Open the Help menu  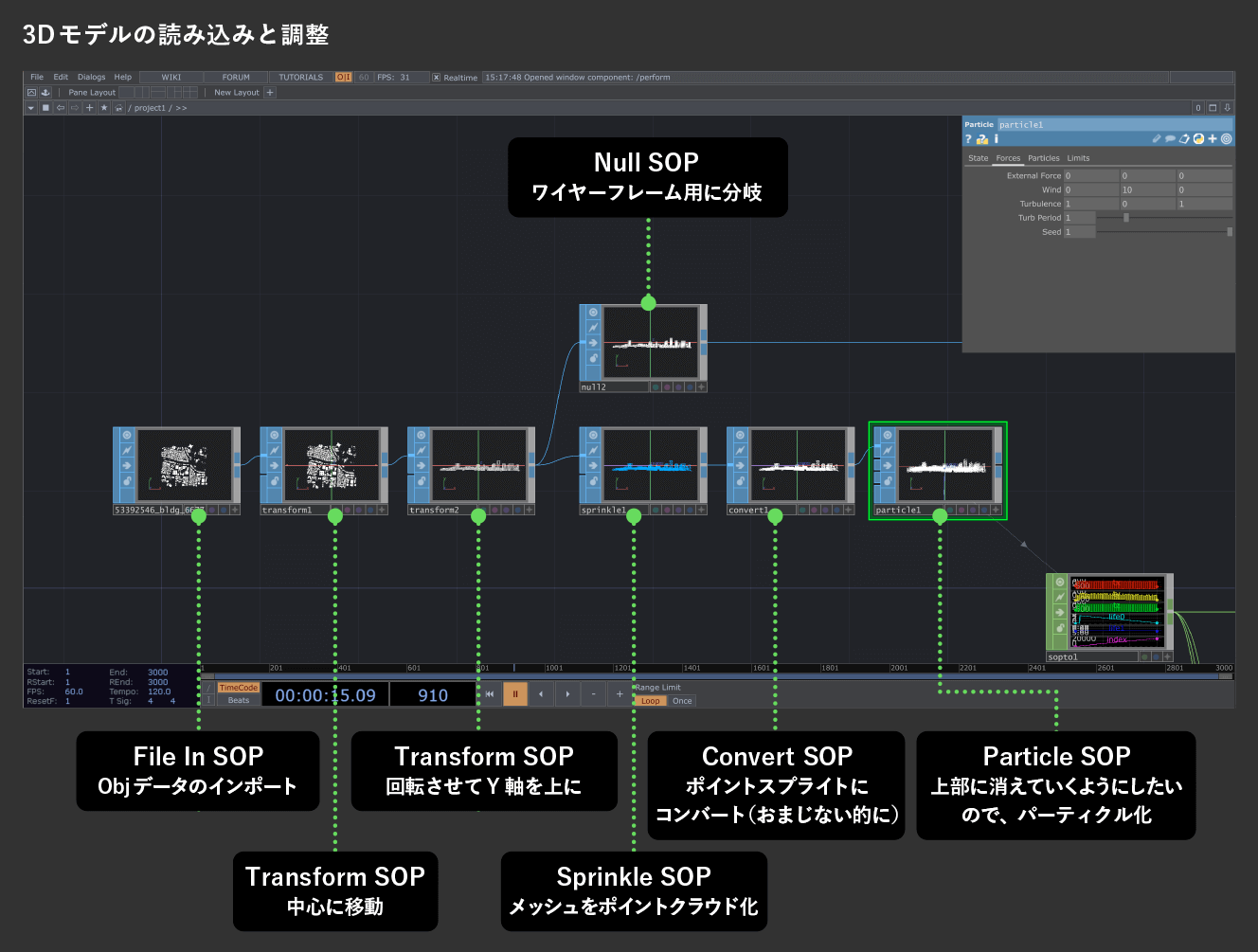123,78
